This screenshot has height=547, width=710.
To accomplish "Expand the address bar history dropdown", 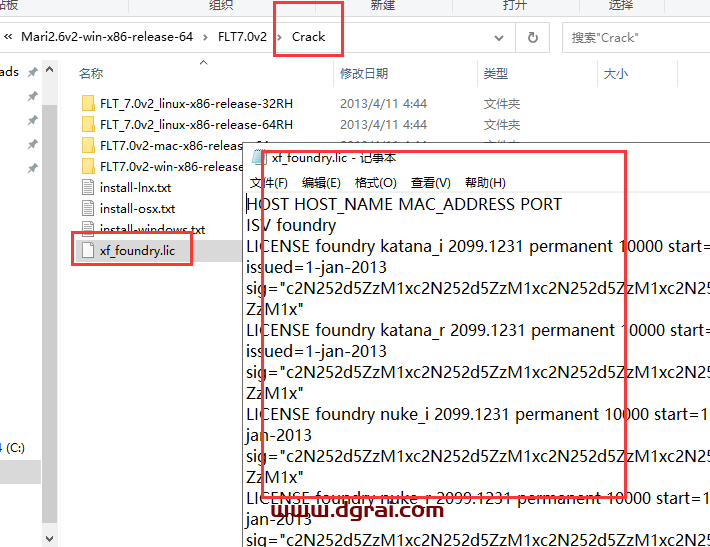I will [499, 38].
